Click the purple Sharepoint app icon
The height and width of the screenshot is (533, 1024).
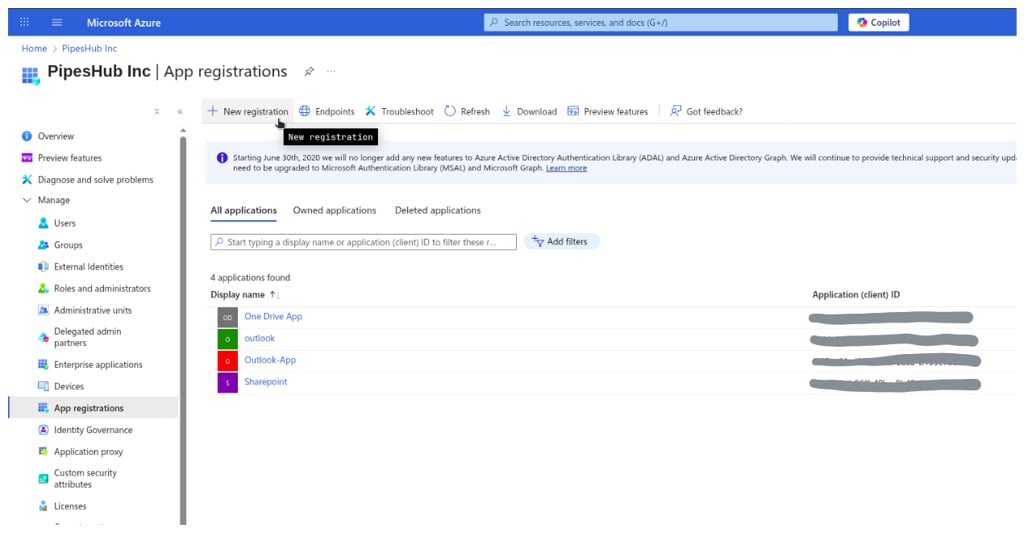pyautogui.click(x=227, y=383)
